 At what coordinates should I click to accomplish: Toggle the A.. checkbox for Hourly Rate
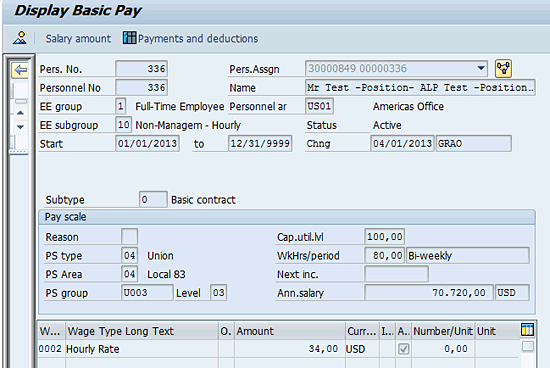[x=403, y=349]
